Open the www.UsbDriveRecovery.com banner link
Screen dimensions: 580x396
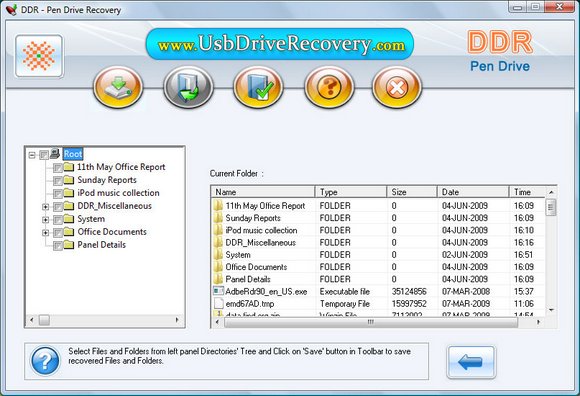(280, 44)
